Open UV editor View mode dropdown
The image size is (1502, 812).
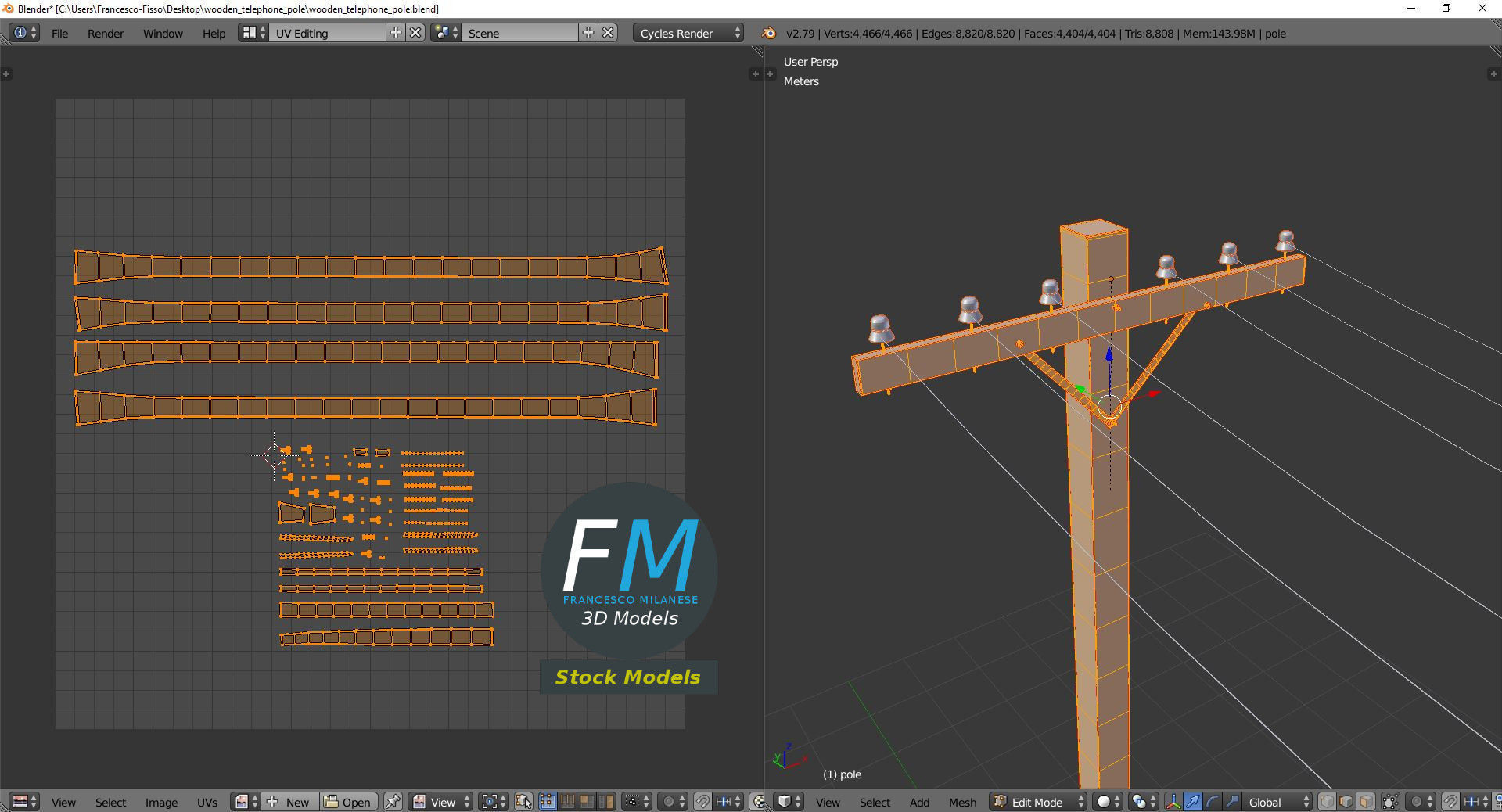[440, 802]
